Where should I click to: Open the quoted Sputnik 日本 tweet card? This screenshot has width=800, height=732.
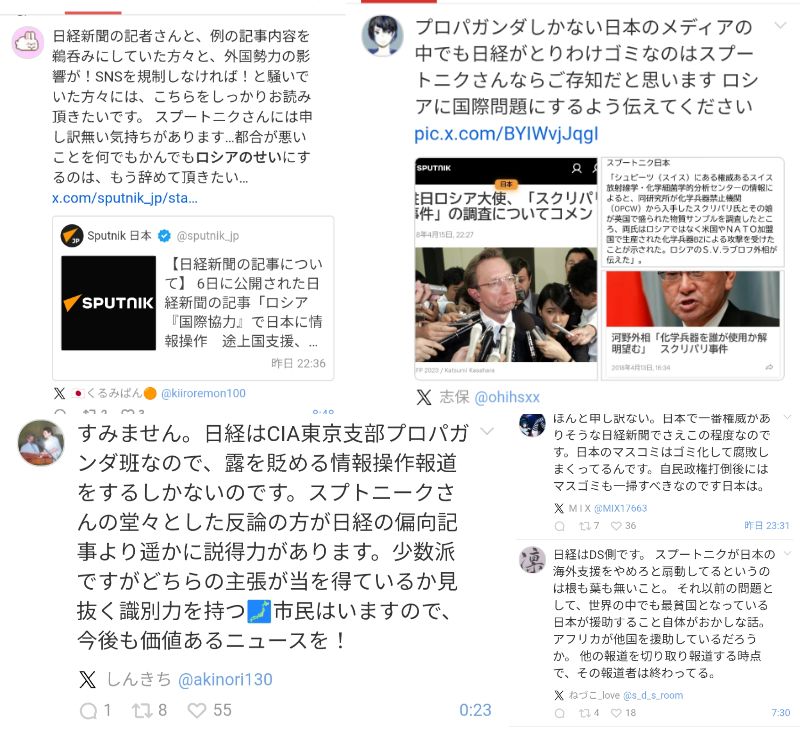(x=193, y=298)
